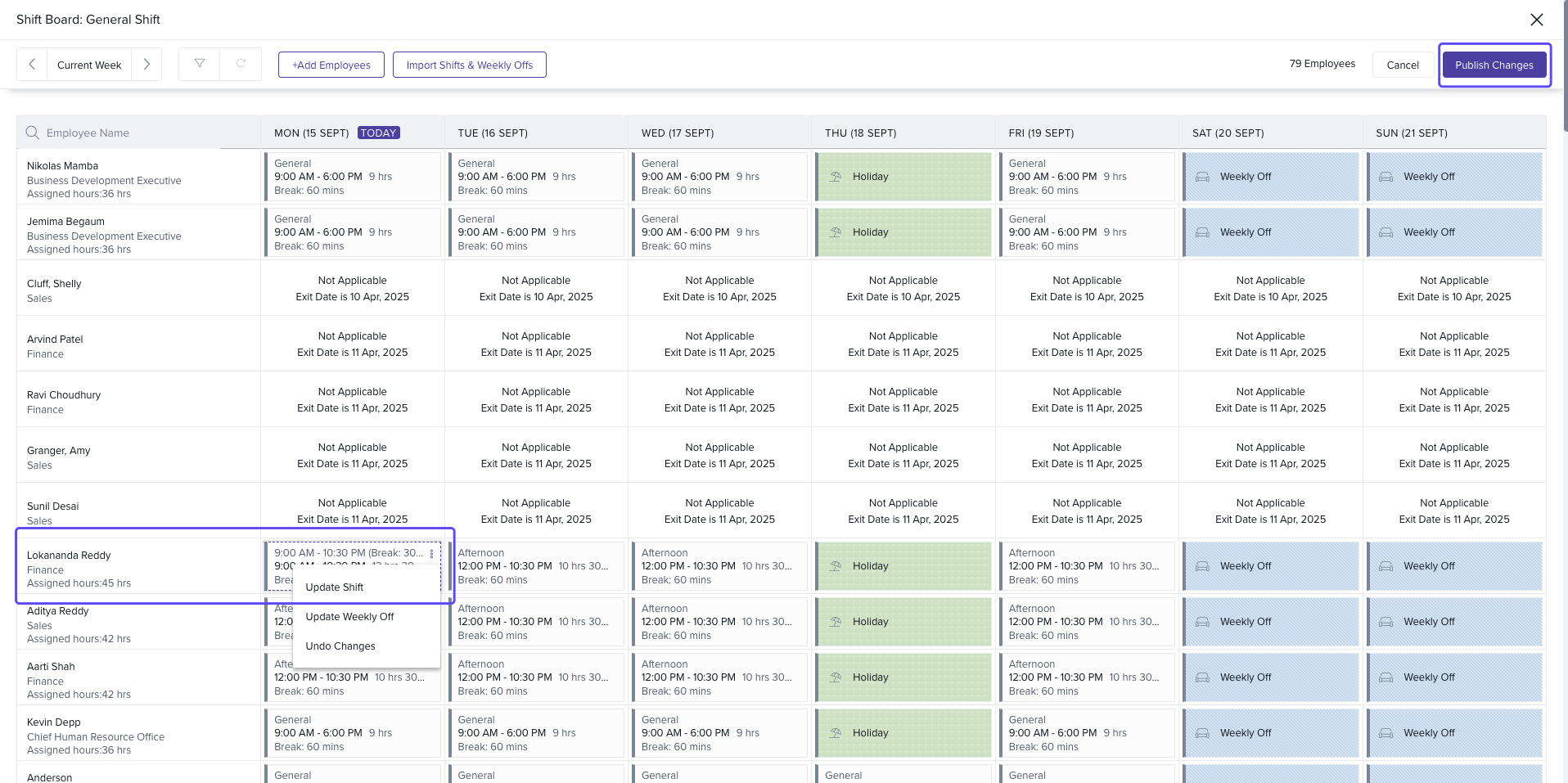Screen dimensions: 1568x783
Task: Select the Weekly Off icon on Aarti Shah's Saturday
Action: click(1202, 677)
